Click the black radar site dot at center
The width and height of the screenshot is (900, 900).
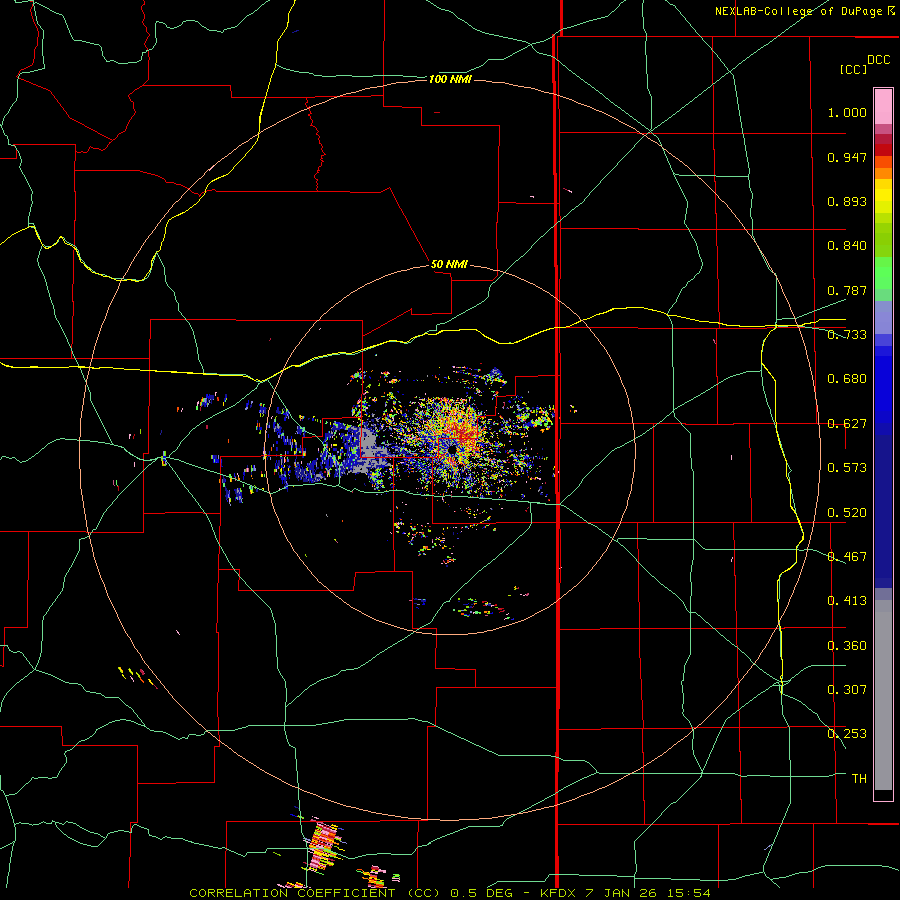pyautogui.click(x=452, y=451)
